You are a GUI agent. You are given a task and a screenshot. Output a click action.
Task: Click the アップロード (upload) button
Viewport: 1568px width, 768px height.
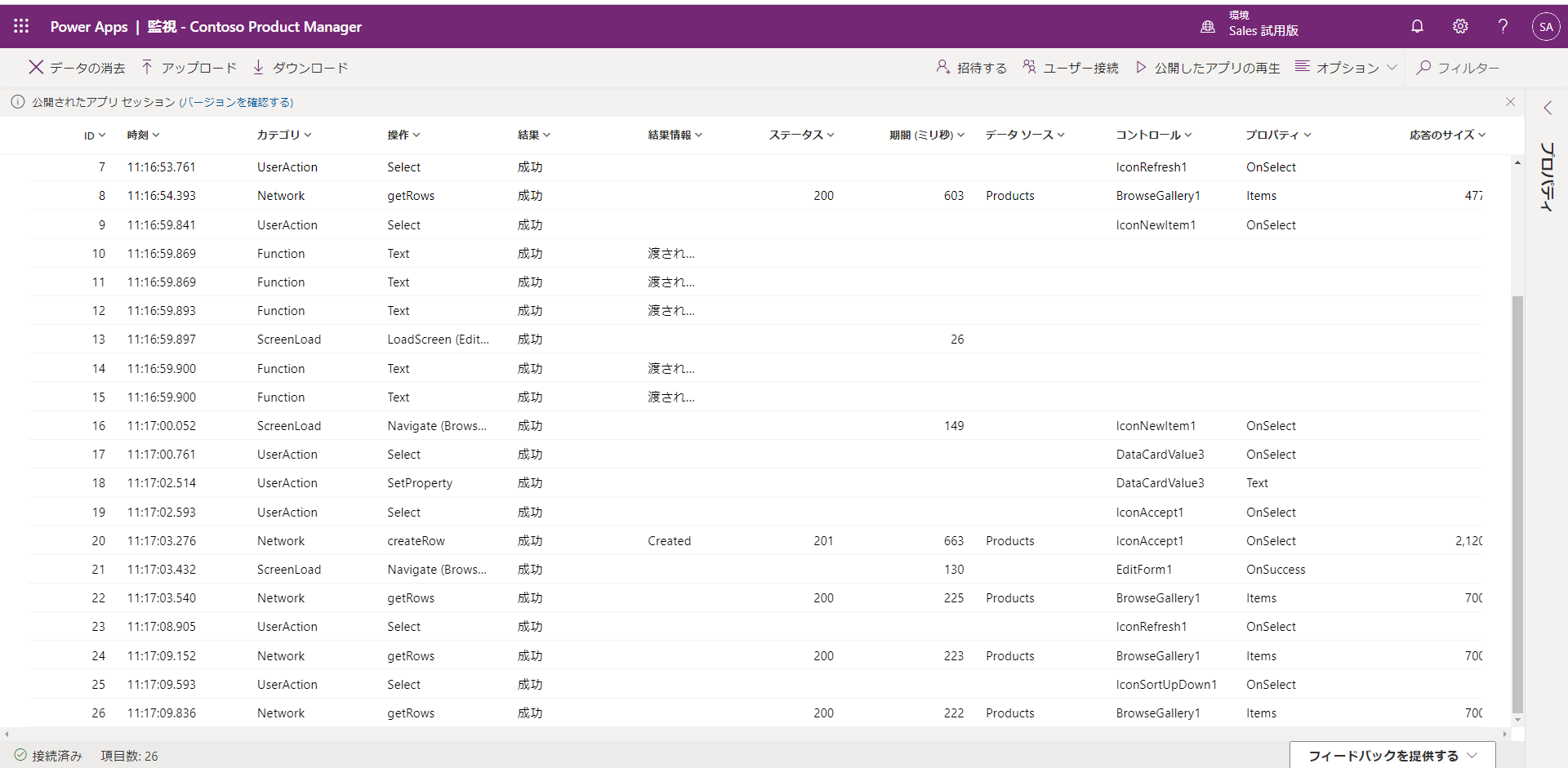(189, 68)
